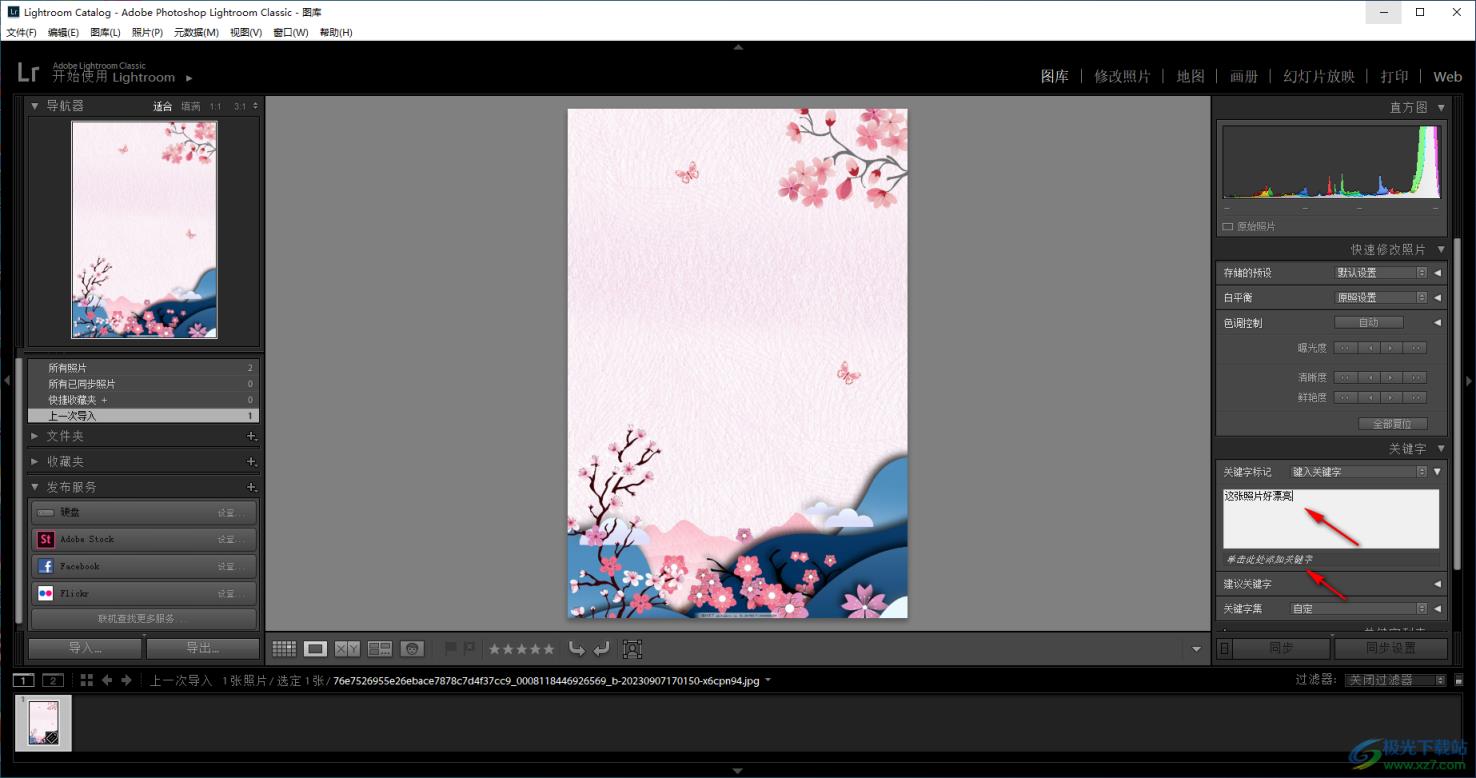Expand the 收藏夹 panel
Viewport: 1476px width, 778px height.
point(36,462)
